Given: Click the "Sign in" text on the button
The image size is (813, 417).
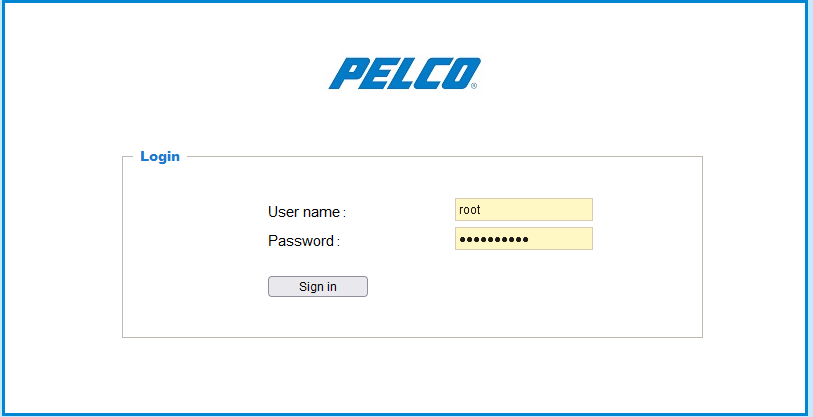Looking at the screenshot, I should pos(318,287).
